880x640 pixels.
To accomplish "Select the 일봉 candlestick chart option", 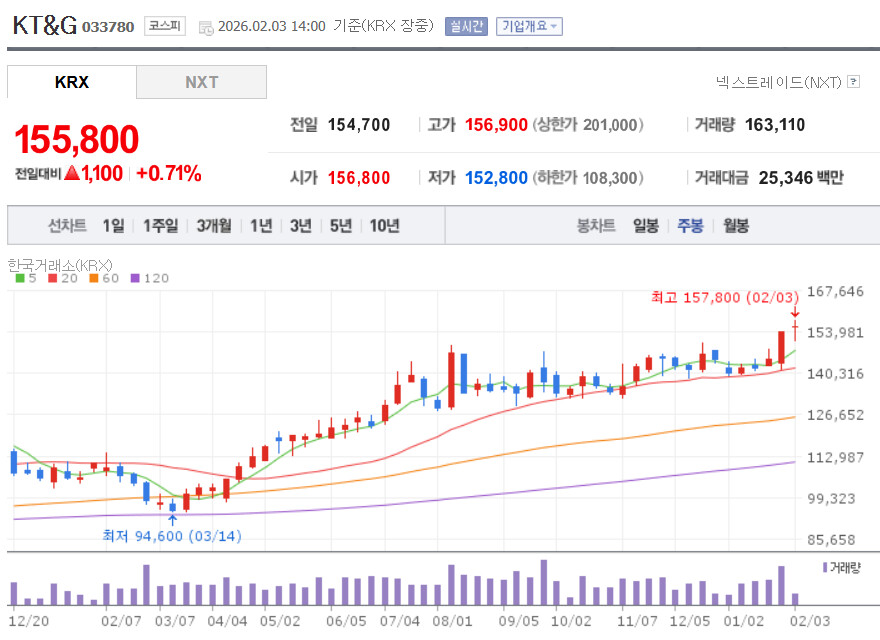I will (645, 226).
